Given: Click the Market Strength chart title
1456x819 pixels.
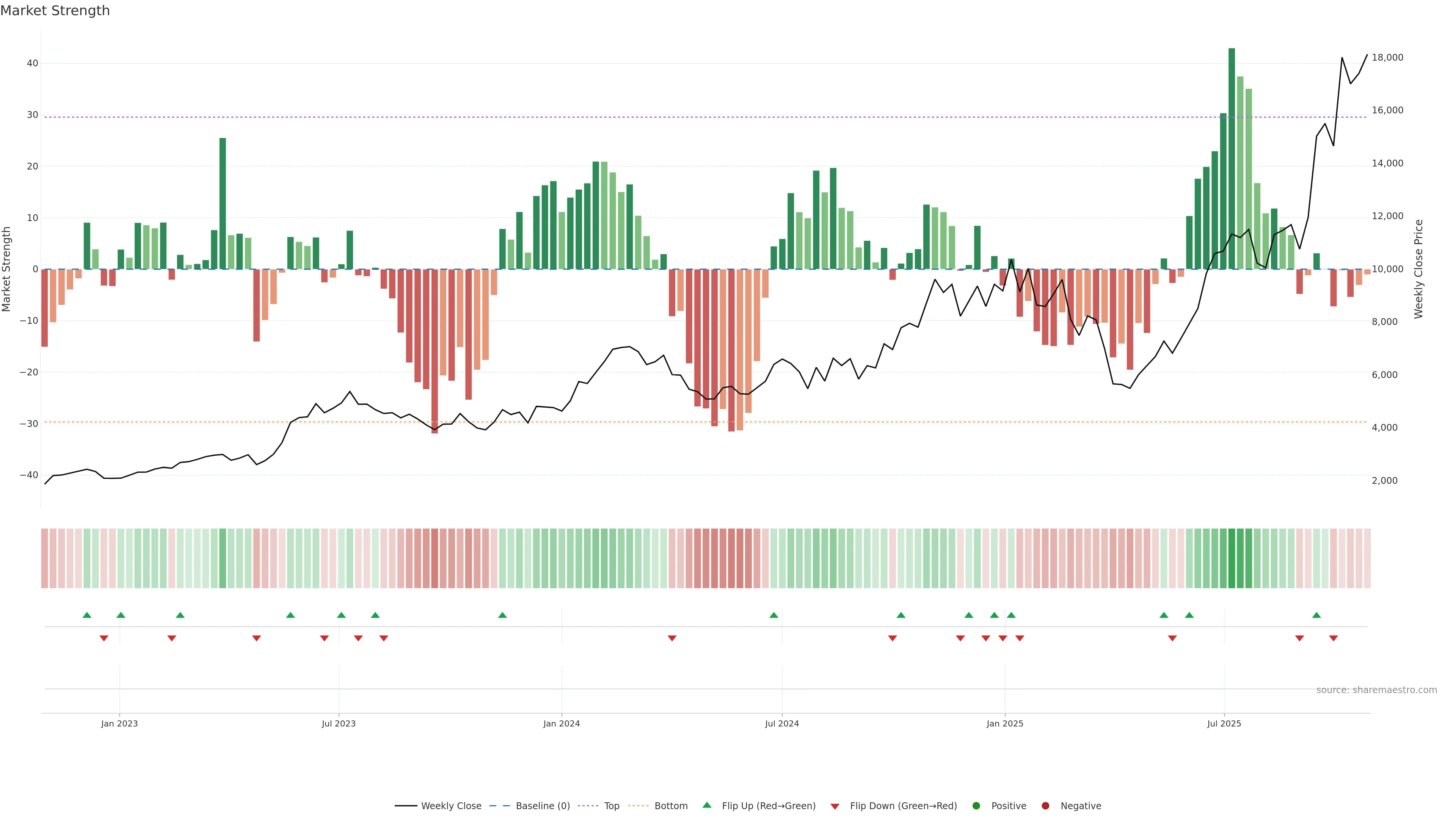Looking at the screenshot, I should pyautogui.click(x=55, y=11).
